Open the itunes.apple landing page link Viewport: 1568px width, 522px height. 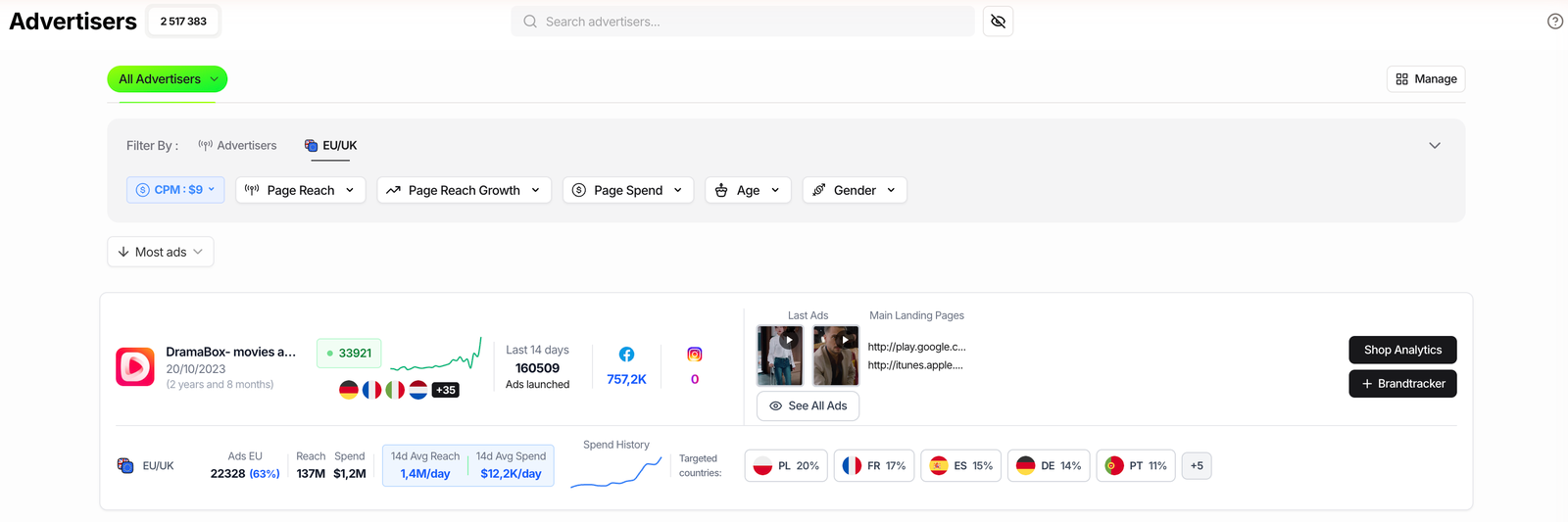pos(915,365)
